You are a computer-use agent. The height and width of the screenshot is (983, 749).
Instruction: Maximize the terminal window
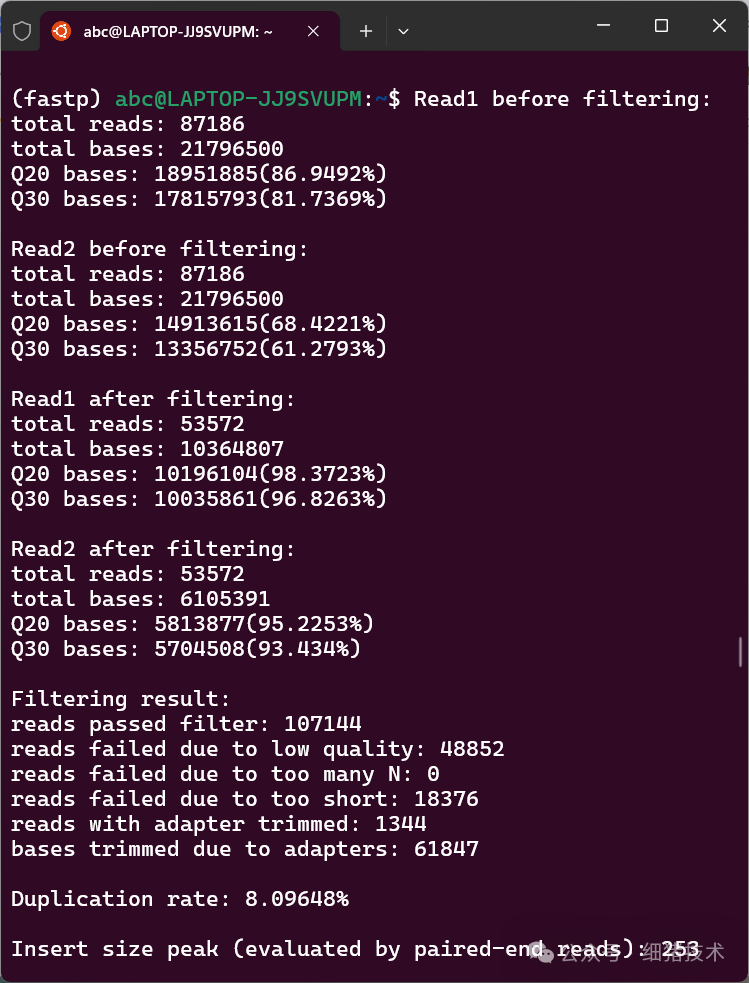tap(662, 26)
